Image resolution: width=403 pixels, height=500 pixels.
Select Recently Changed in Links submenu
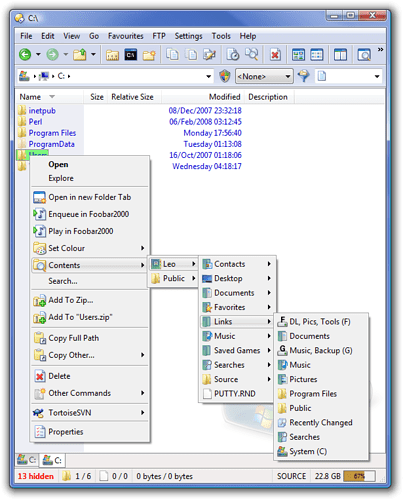pyautogui.click(x=321, y=423)
